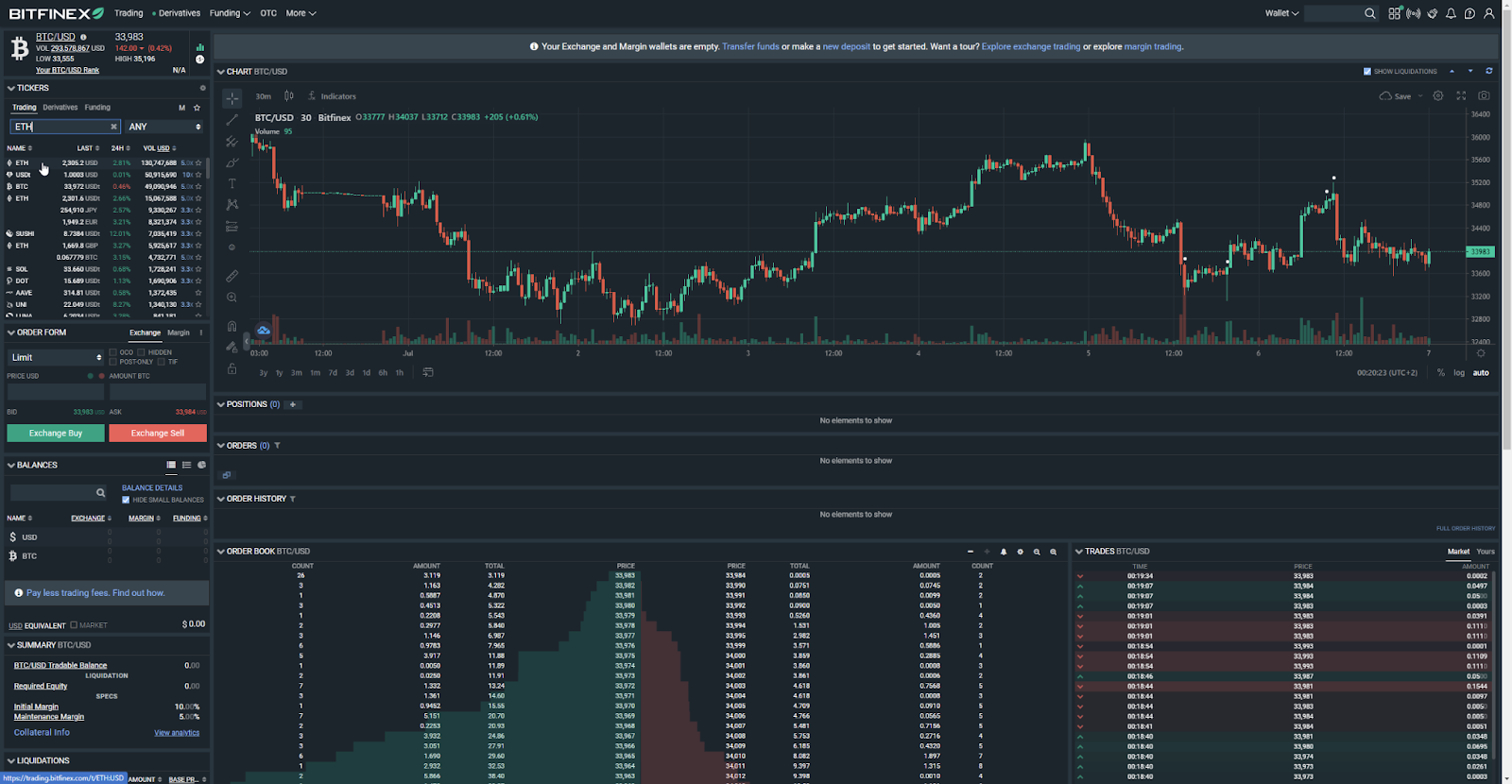
Task: Enable the TIF order option
Action: coord(161,362)
